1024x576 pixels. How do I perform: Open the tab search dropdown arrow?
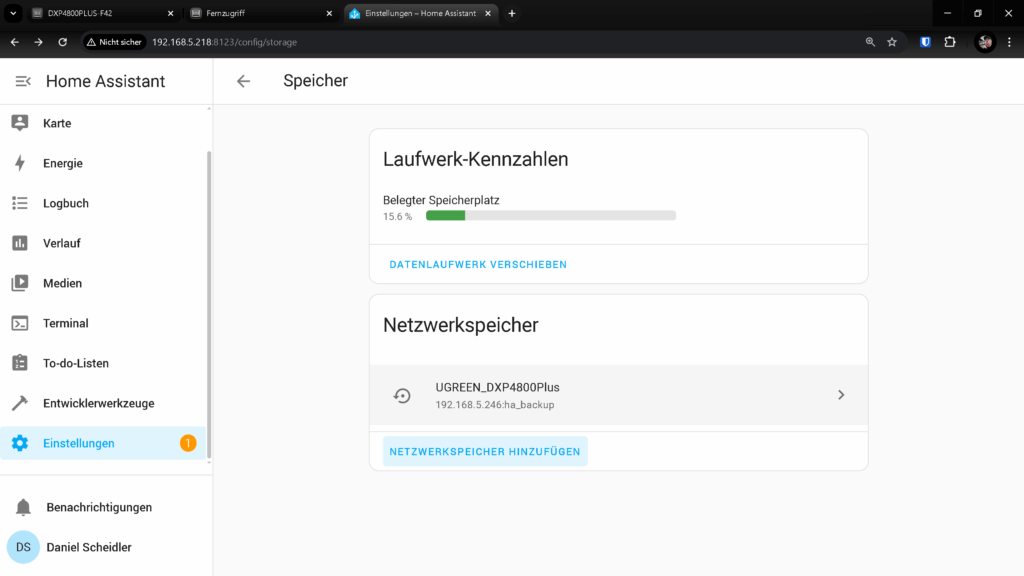(13, 13)
